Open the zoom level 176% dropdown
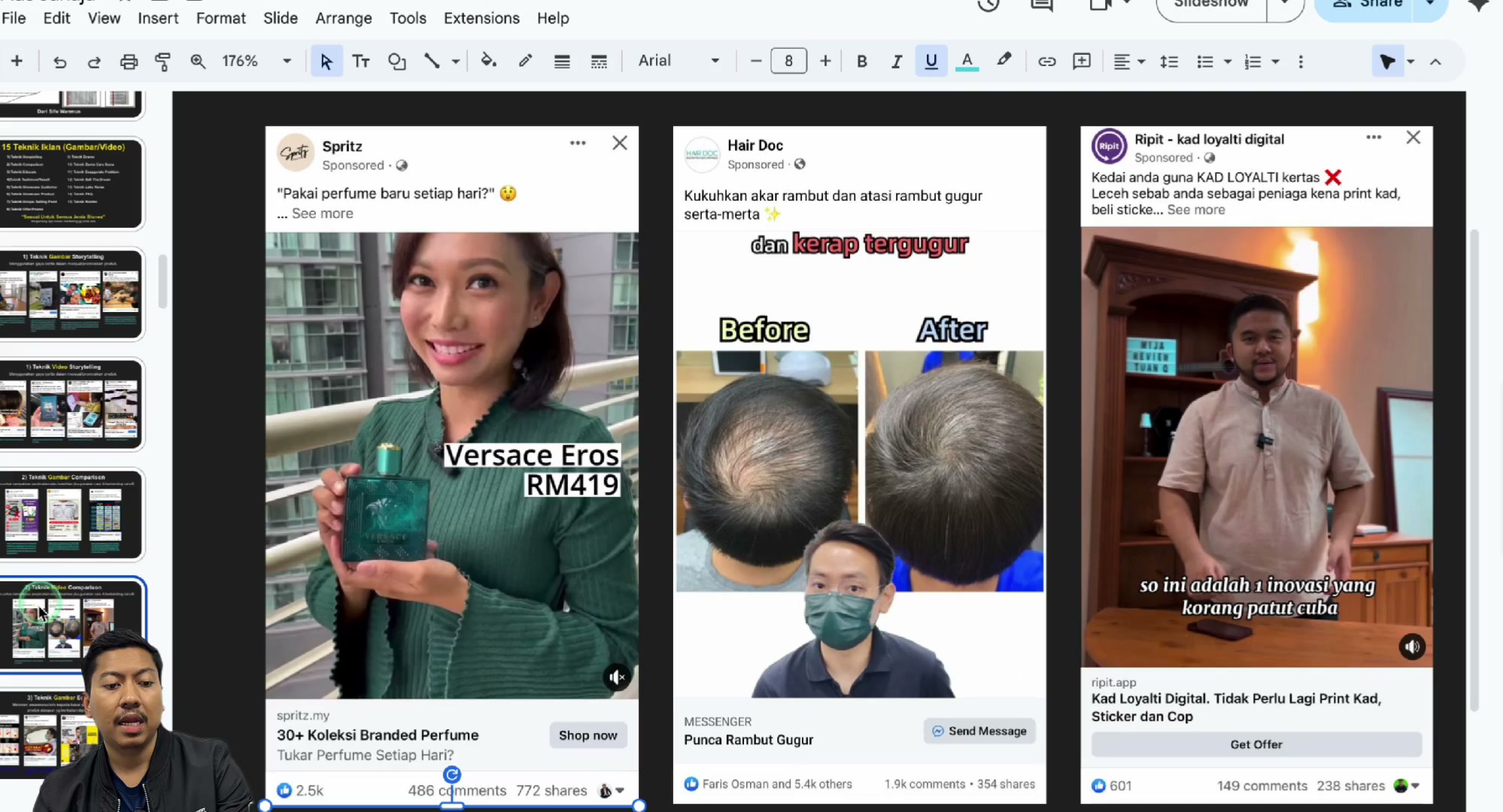The width and height of the screenshot is (1503, 812). tap(256, 62)
